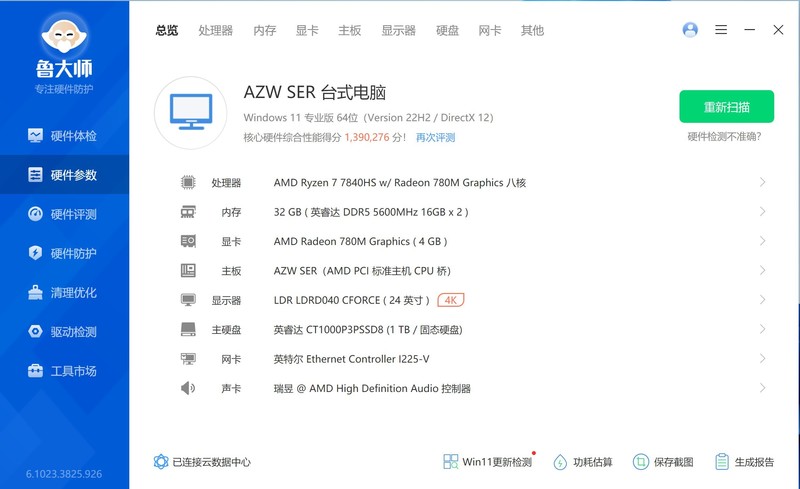
Task: Open the hamburger menu icon
Action: pos(721,30)
